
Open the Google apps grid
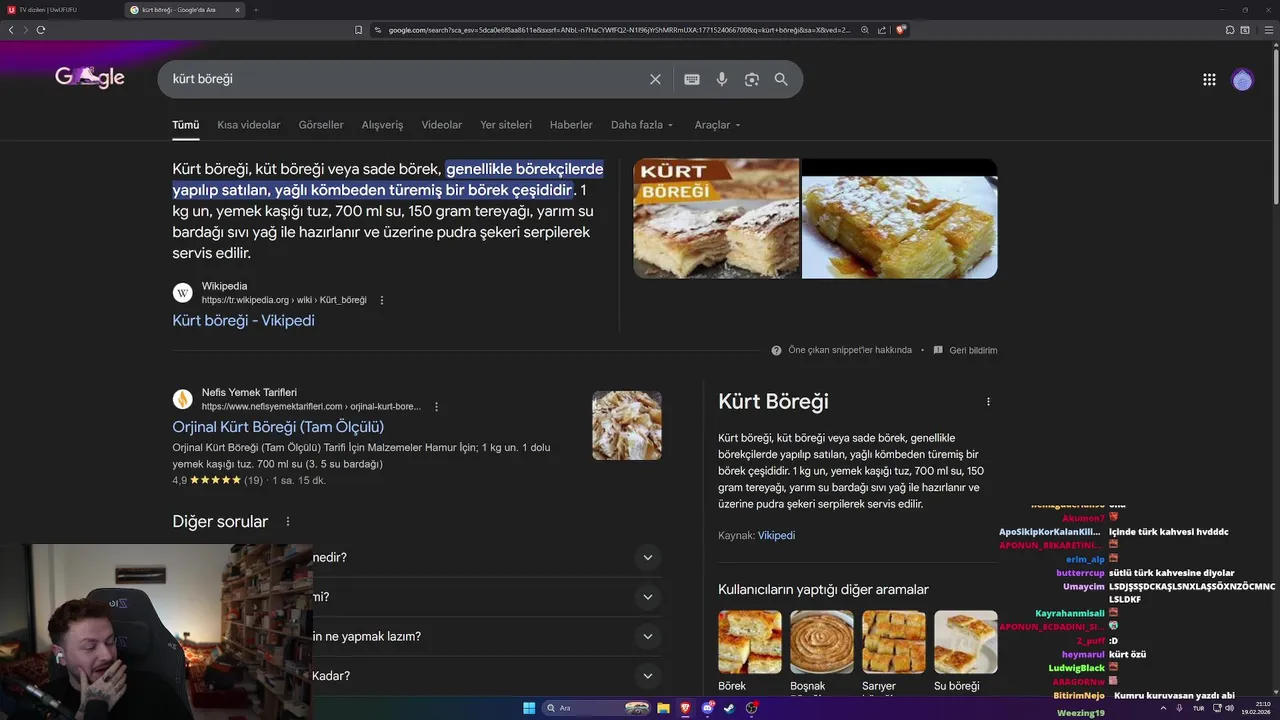coord(1209,79)
